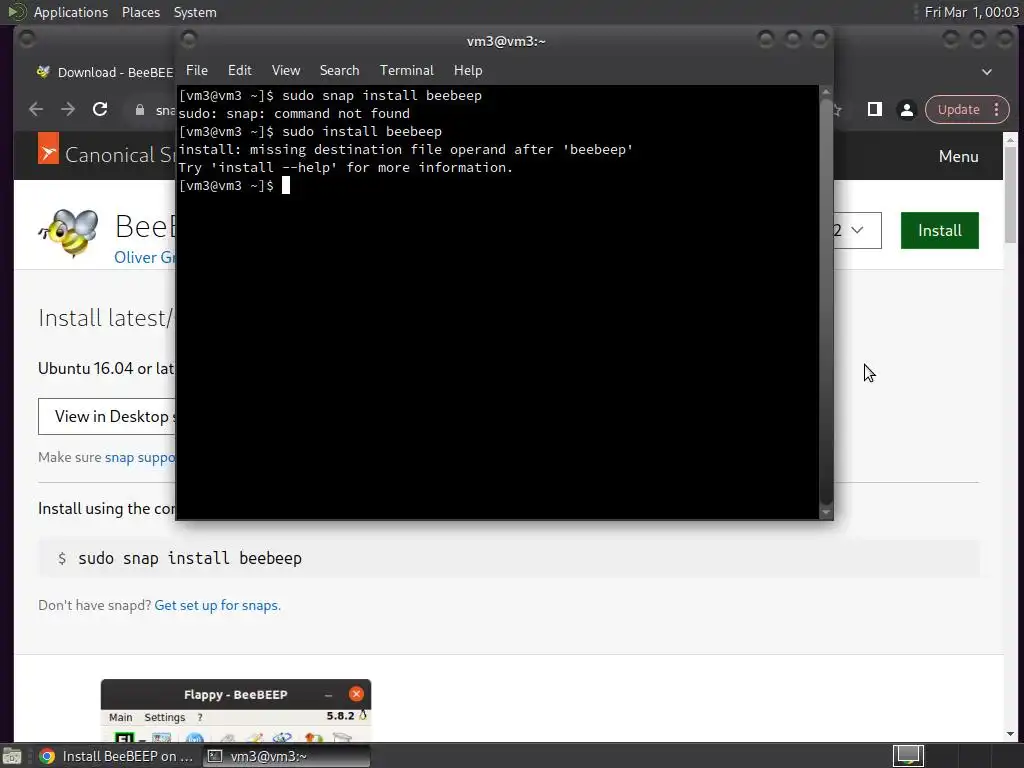Open Get set up for snaps link
Screen dimensions: 1024x768
pos(217,605)
